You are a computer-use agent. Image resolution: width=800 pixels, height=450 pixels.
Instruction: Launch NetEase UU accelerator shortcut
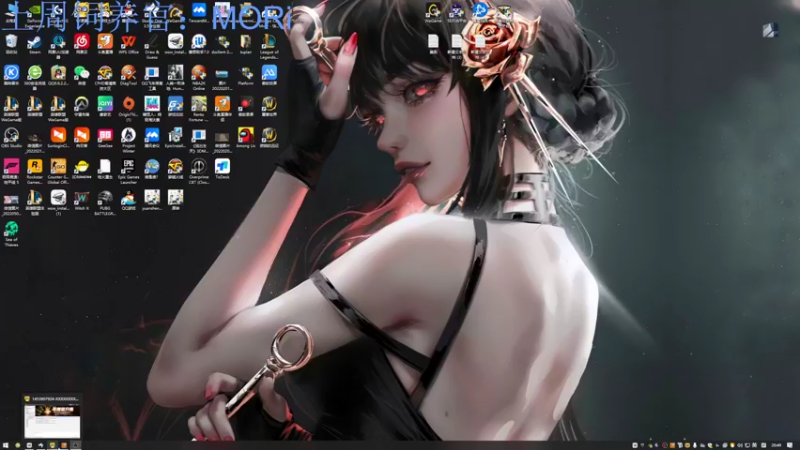pyautogui.click(x=58, y=45)
